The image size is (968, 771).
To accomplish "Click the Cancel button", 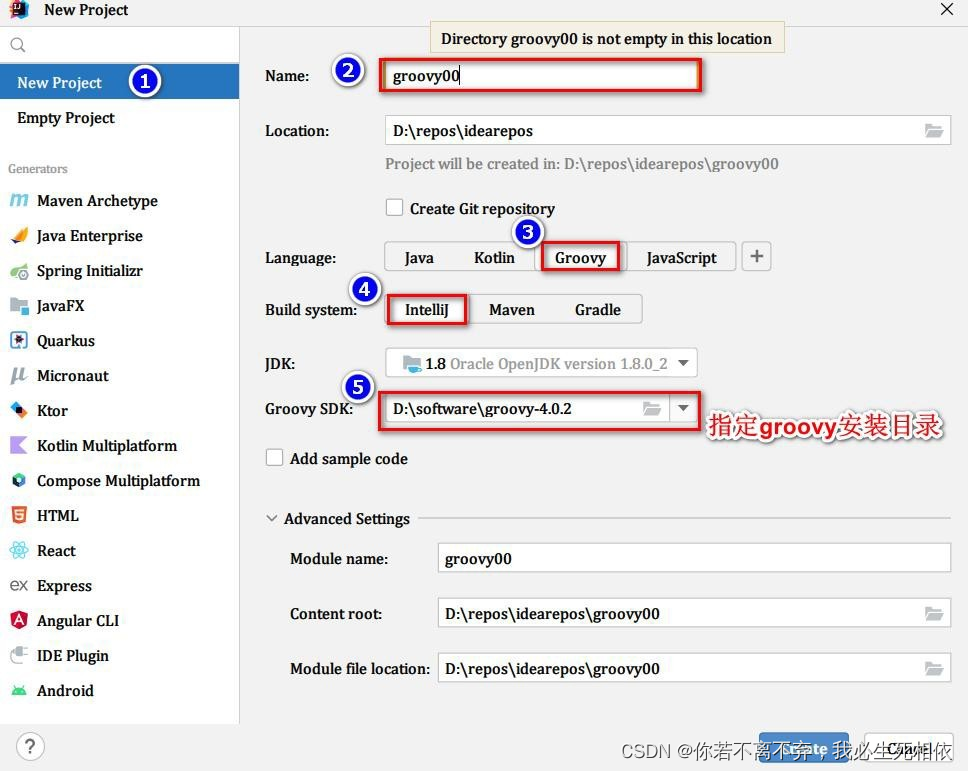I will 908,748.
